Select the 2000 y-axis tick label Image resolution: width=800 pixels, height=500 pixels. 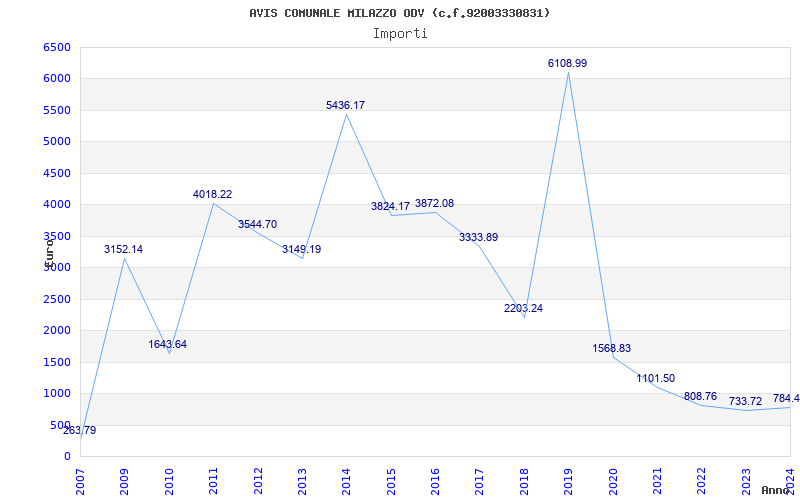tap(57, 331)
